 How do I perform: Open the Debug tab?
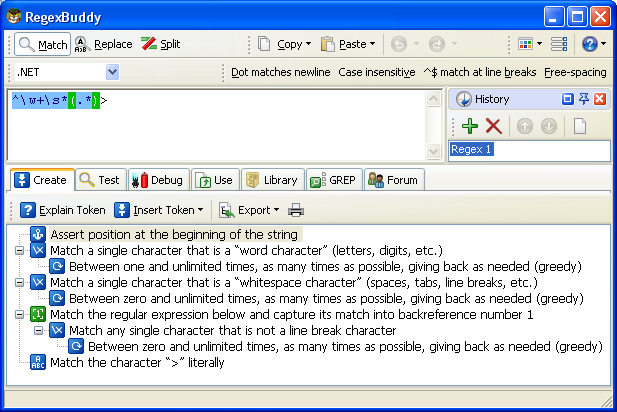[x=159, y=180]
